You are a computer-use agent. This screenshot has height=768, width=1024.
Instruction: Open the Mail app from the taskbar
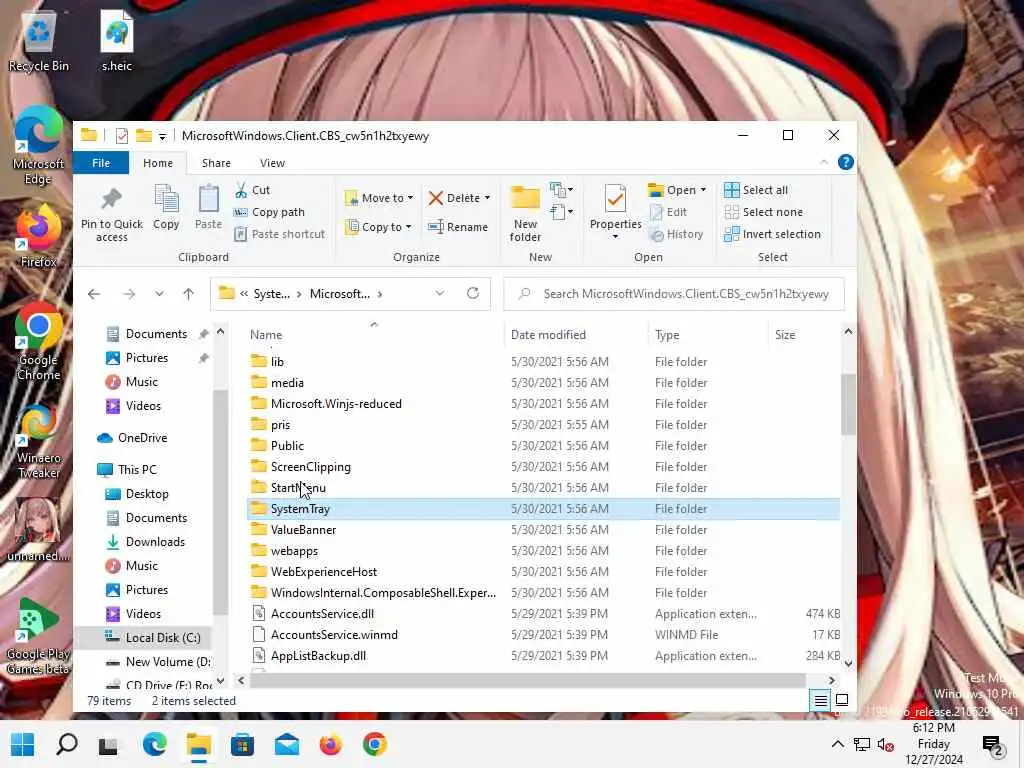287,744
